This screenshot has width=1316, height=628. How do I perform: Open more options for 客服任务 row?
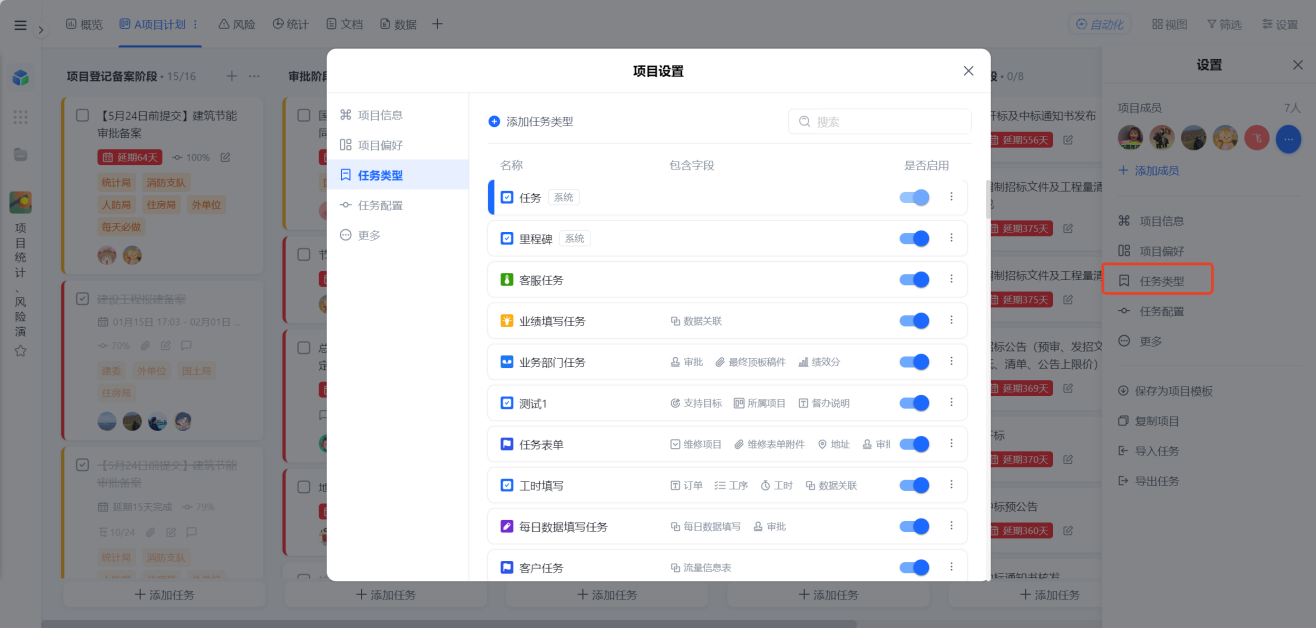click(x=951, y=279)
